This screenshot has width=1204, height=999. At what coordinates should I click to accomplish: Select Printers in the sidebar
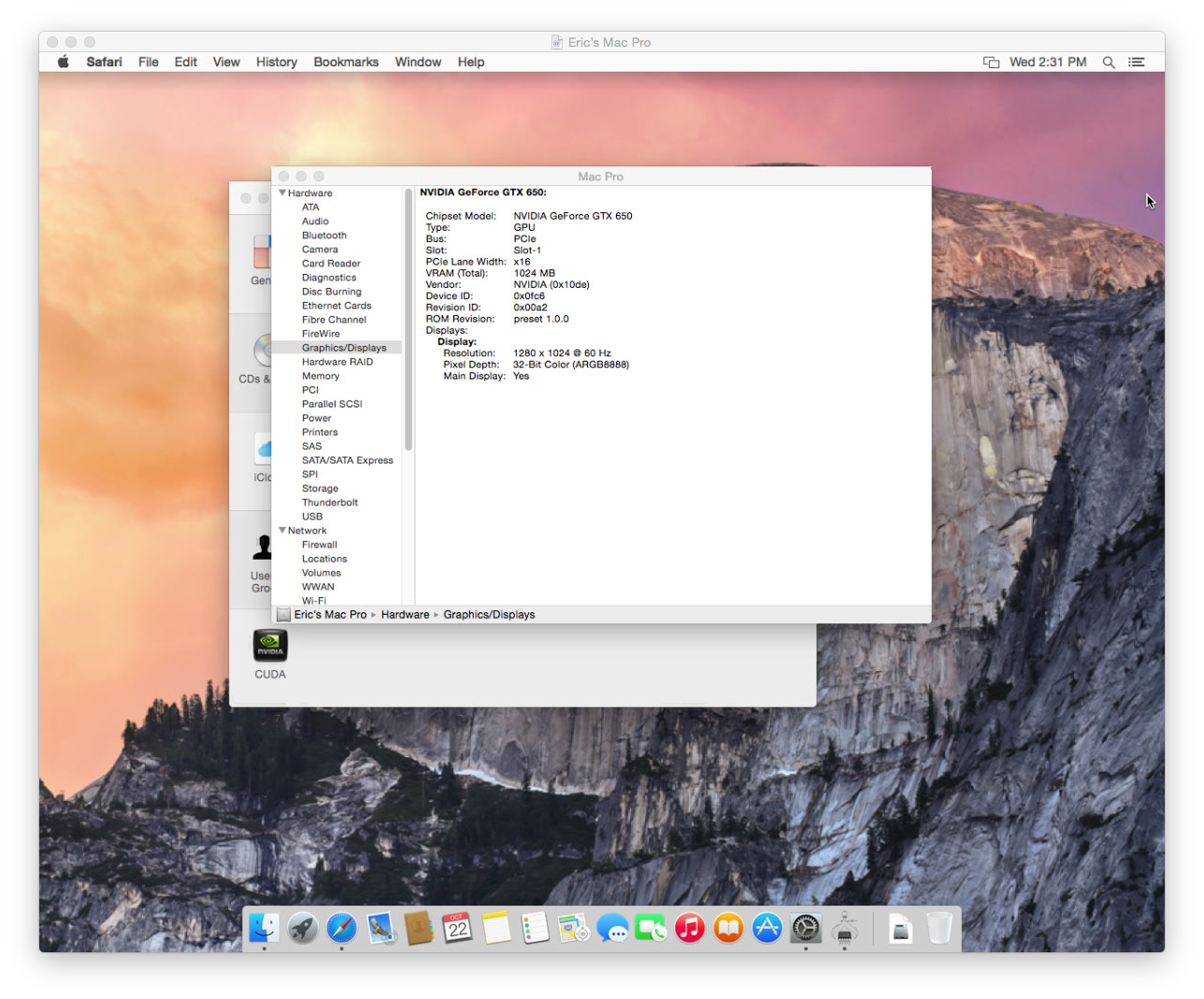[320, 432]
